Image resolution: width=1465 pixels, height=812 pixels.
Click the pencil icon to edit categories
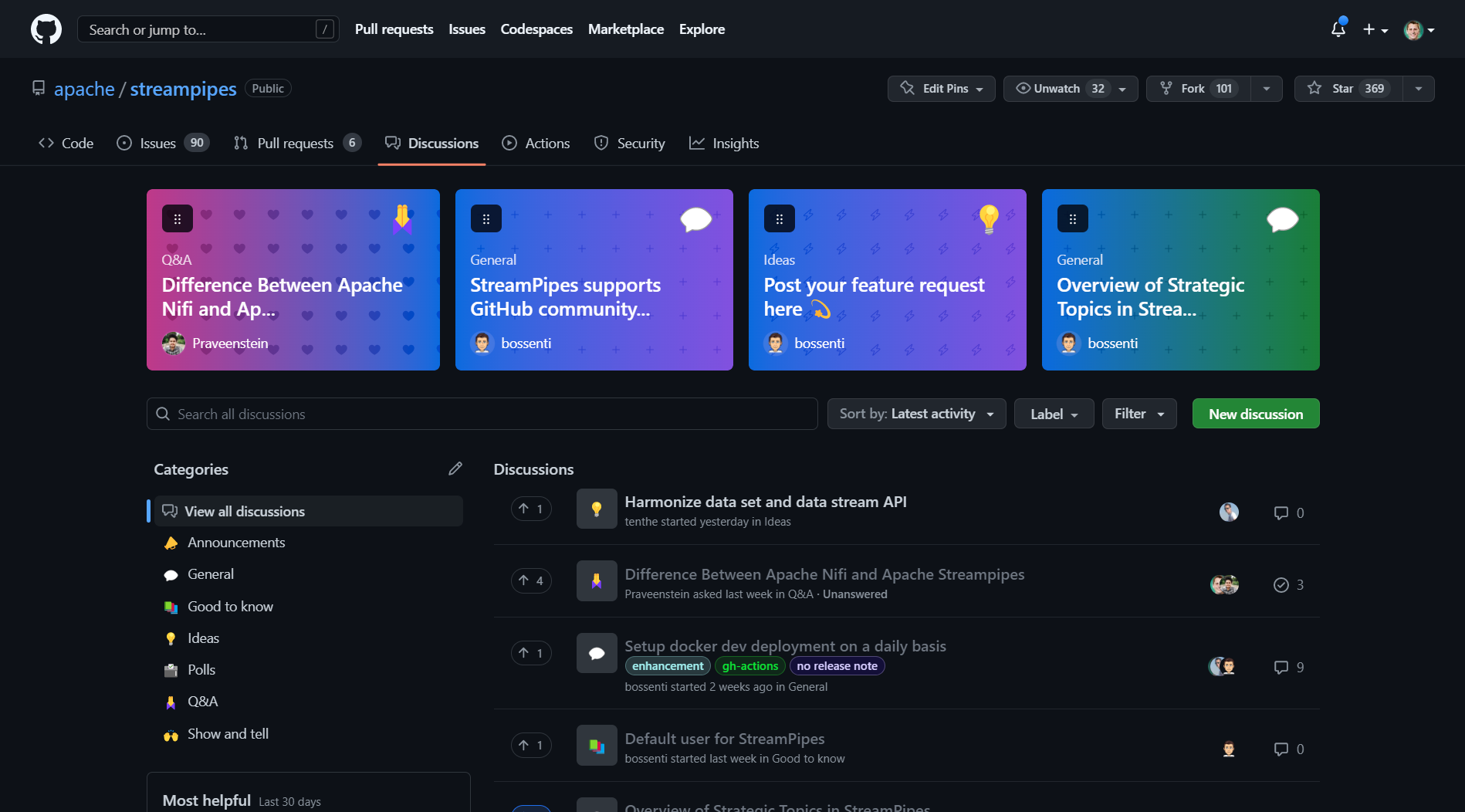(x=455, y=469)
